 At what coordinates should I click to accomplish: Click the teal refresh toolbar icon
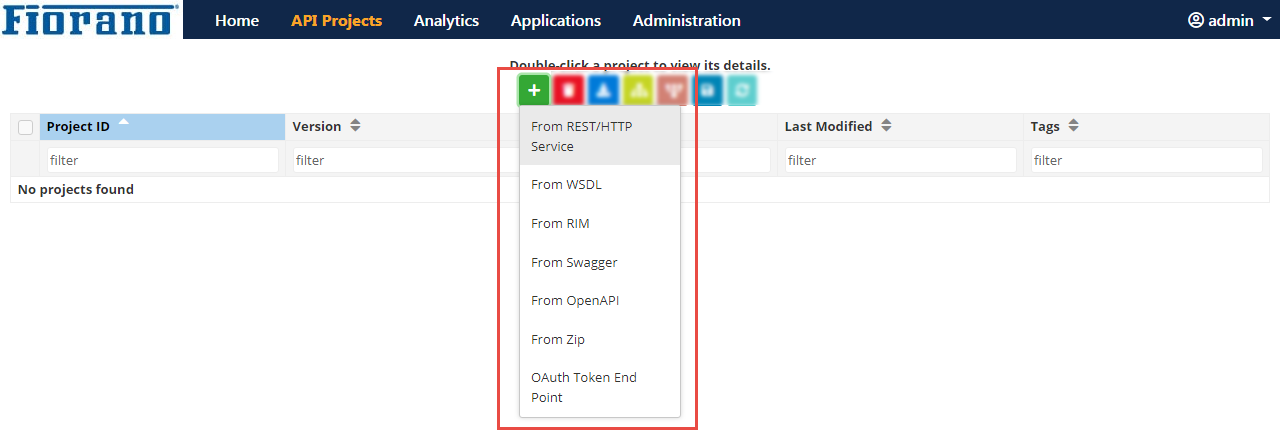click(x=741, y=90)
